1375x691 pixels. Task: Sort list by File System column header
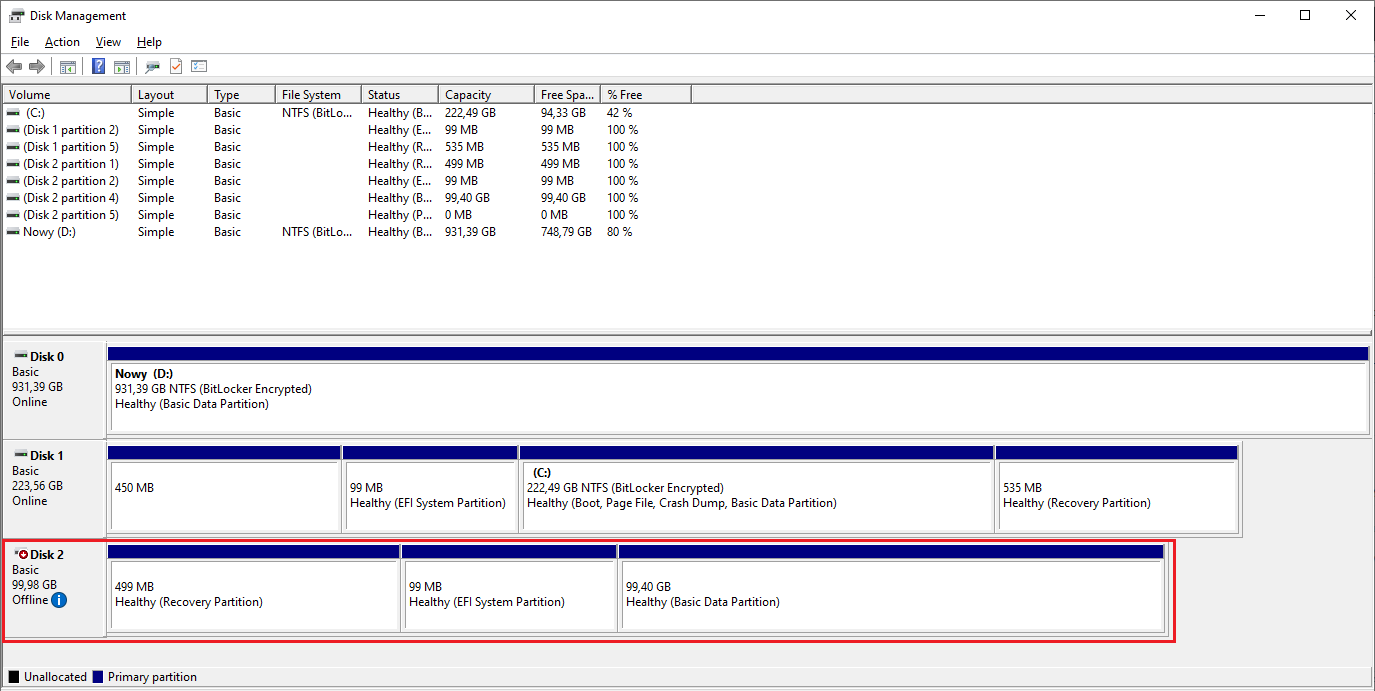pyautogui.click(x=317, y=95)
